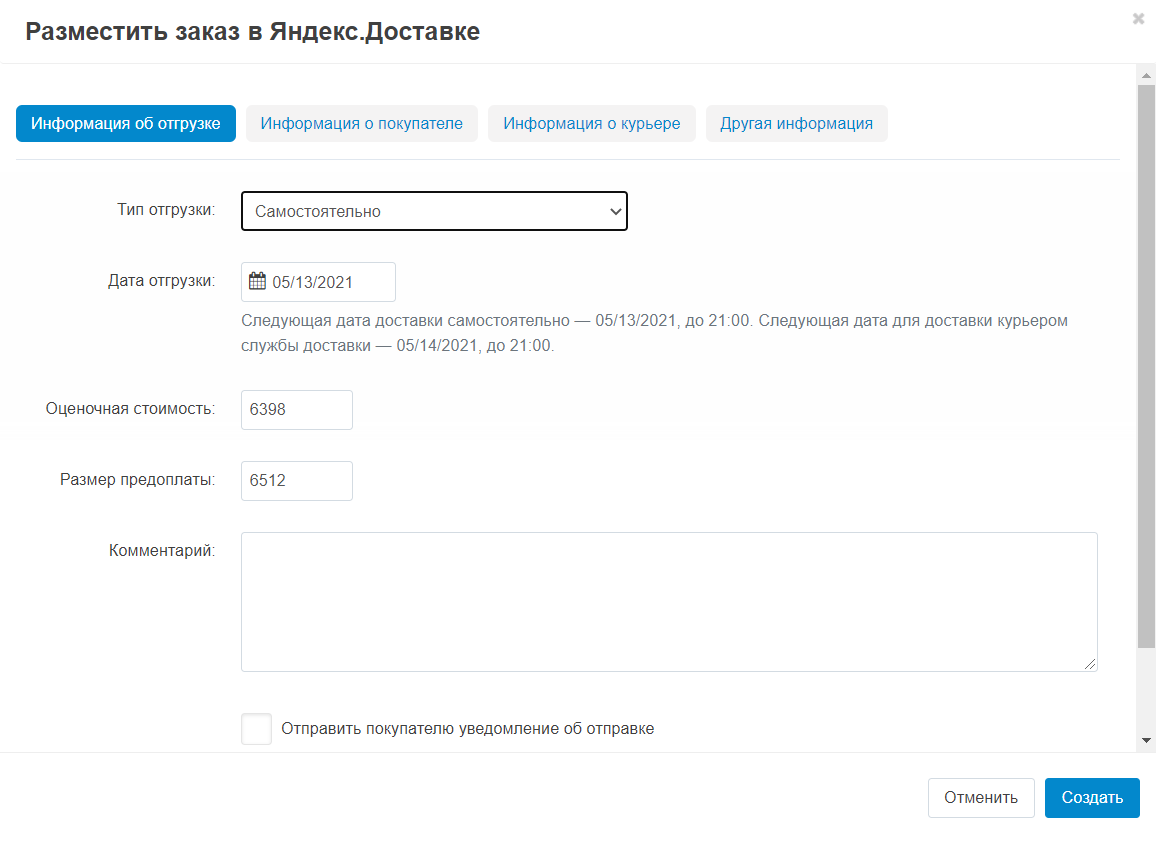Click the 'Комментарий:' field label

coord(162,550)
